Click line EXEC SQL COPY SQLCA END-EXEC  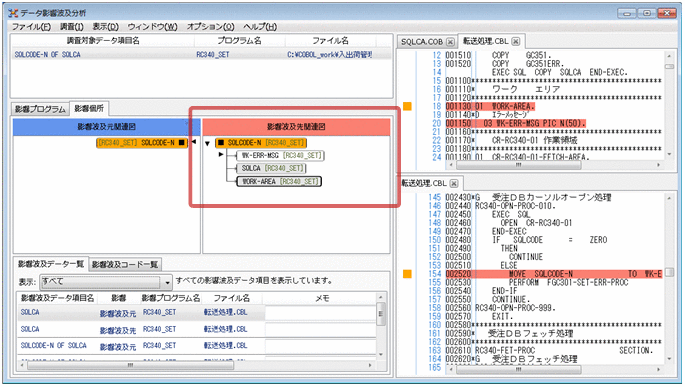pos(560,72)
